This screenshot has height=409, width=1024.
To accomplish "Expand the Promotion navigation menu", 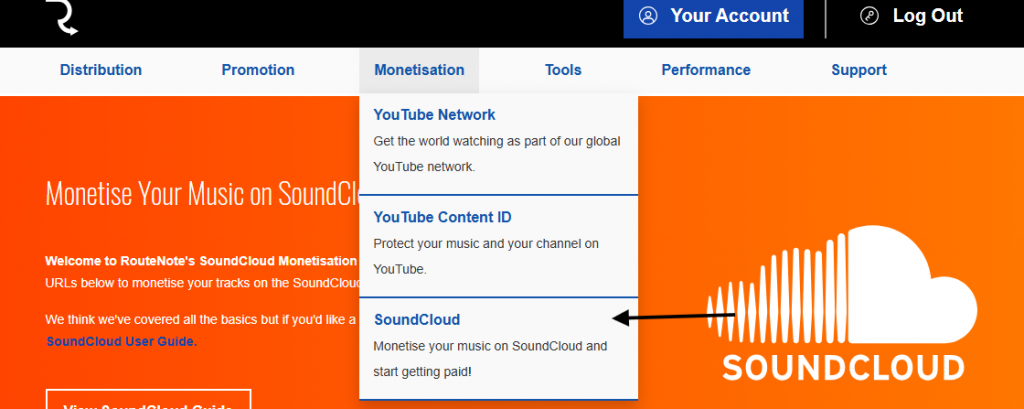I will [x=258, y=70].
